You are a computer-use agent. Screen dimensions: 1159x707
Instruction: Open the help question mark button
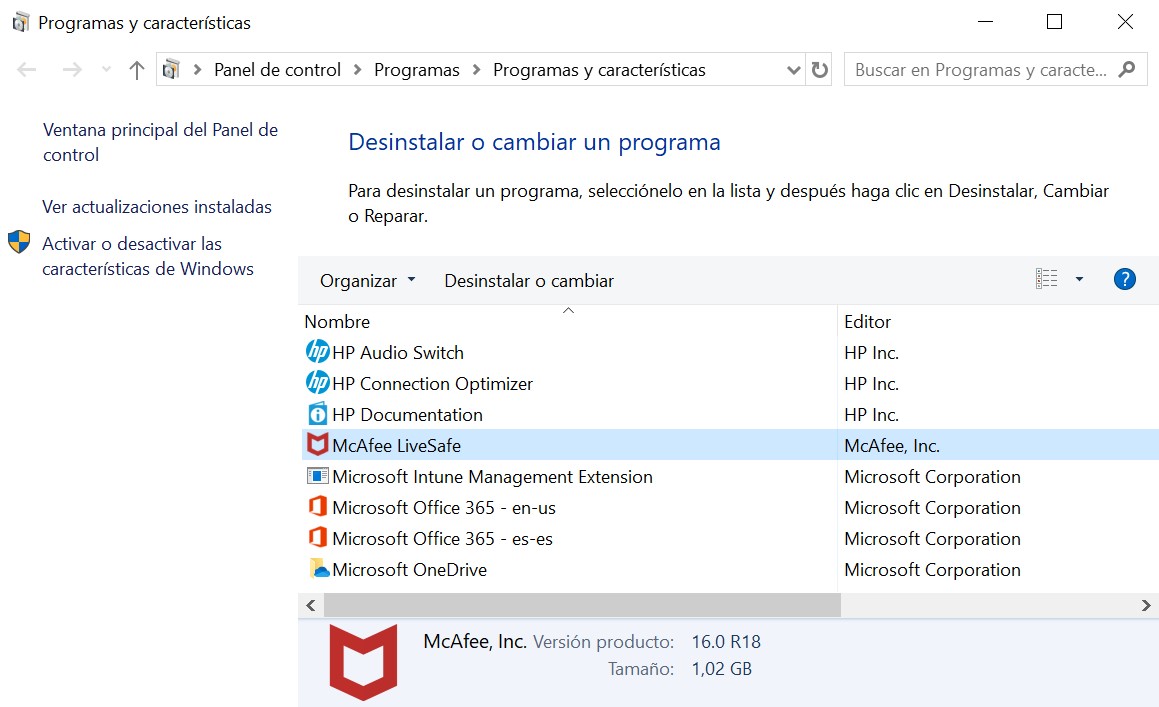1124,280
